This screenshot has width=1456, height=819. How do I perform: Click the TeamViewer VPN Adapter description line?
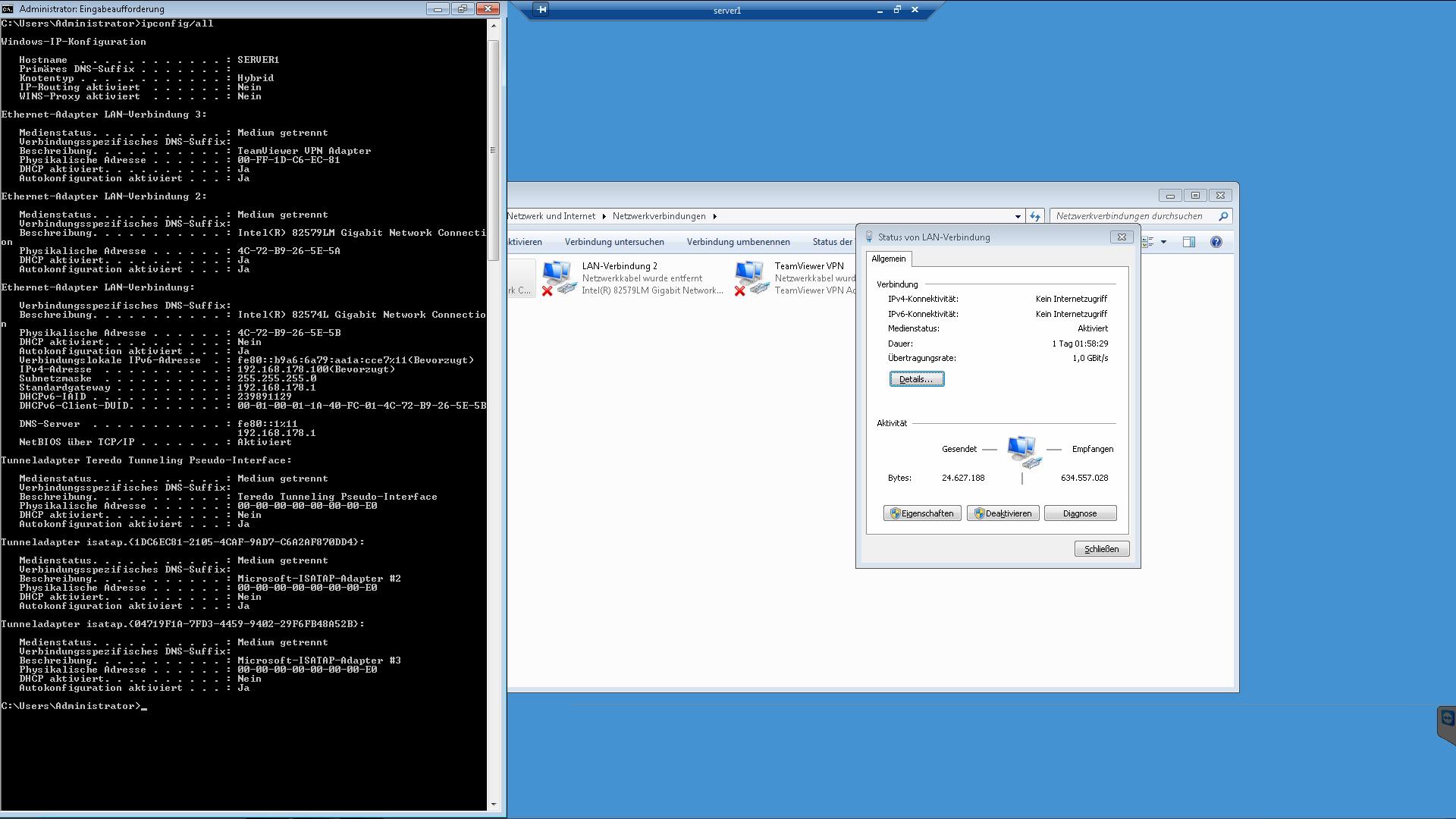pyautogui.click(x=195, y=151)
